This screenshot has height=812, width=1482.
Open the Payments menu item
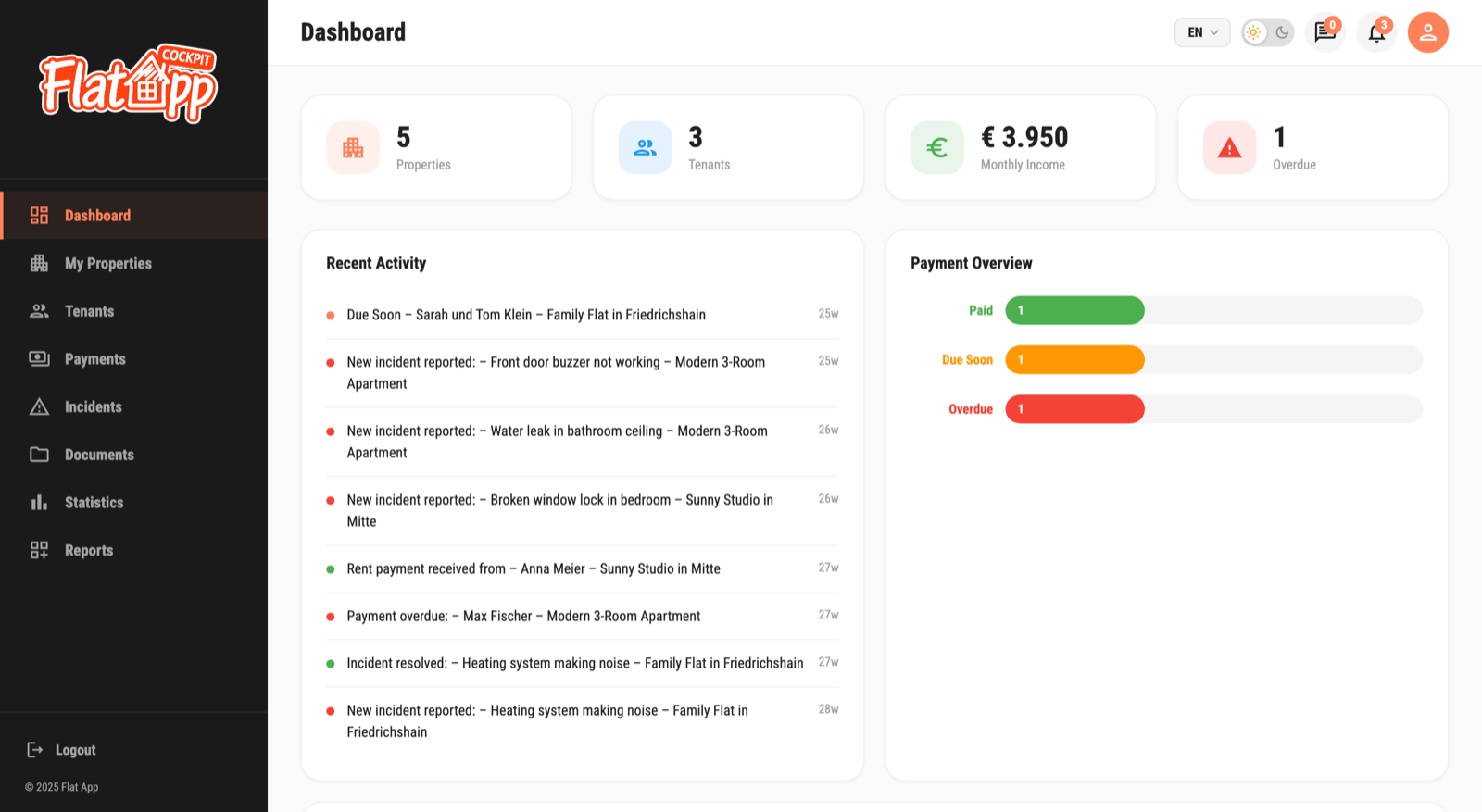[134, 359]
